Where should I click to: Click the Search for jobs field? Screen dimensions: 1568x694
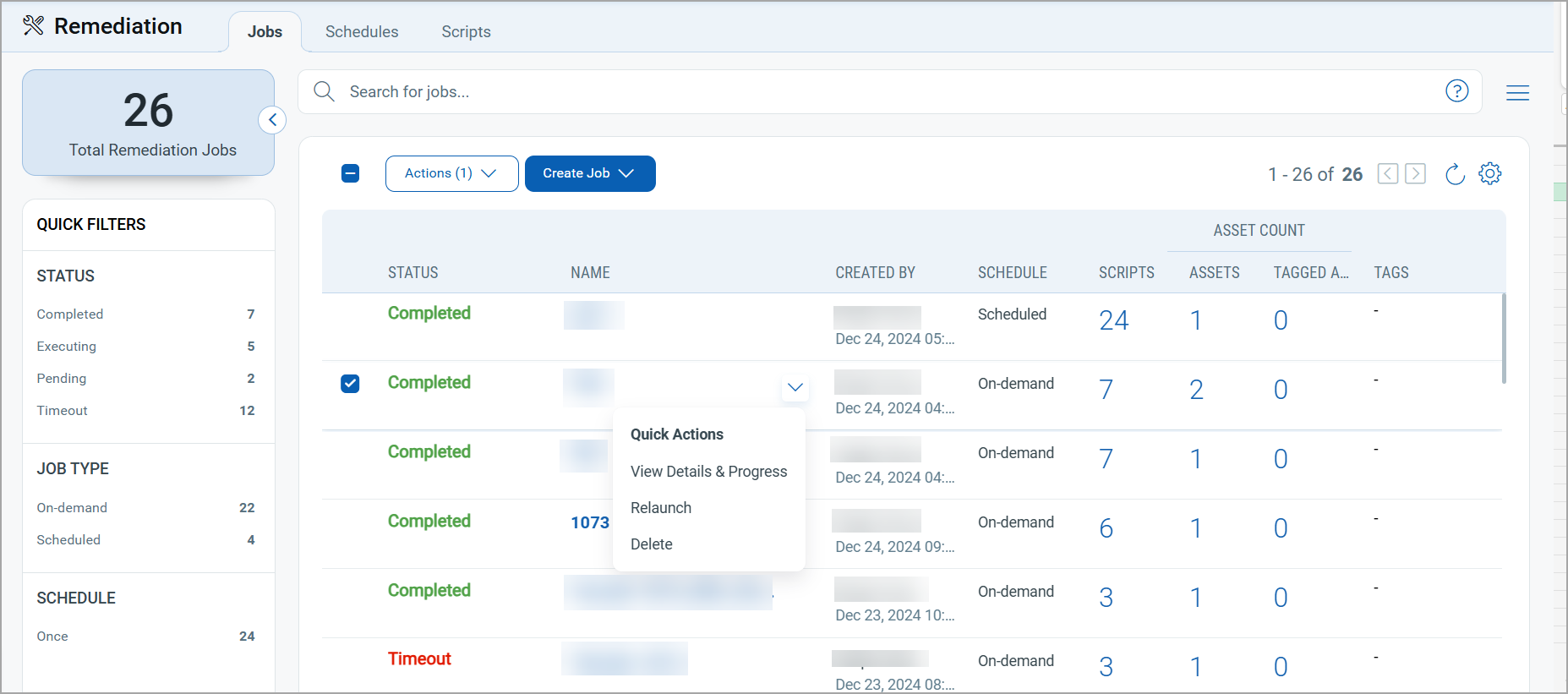tap(890, 91)
